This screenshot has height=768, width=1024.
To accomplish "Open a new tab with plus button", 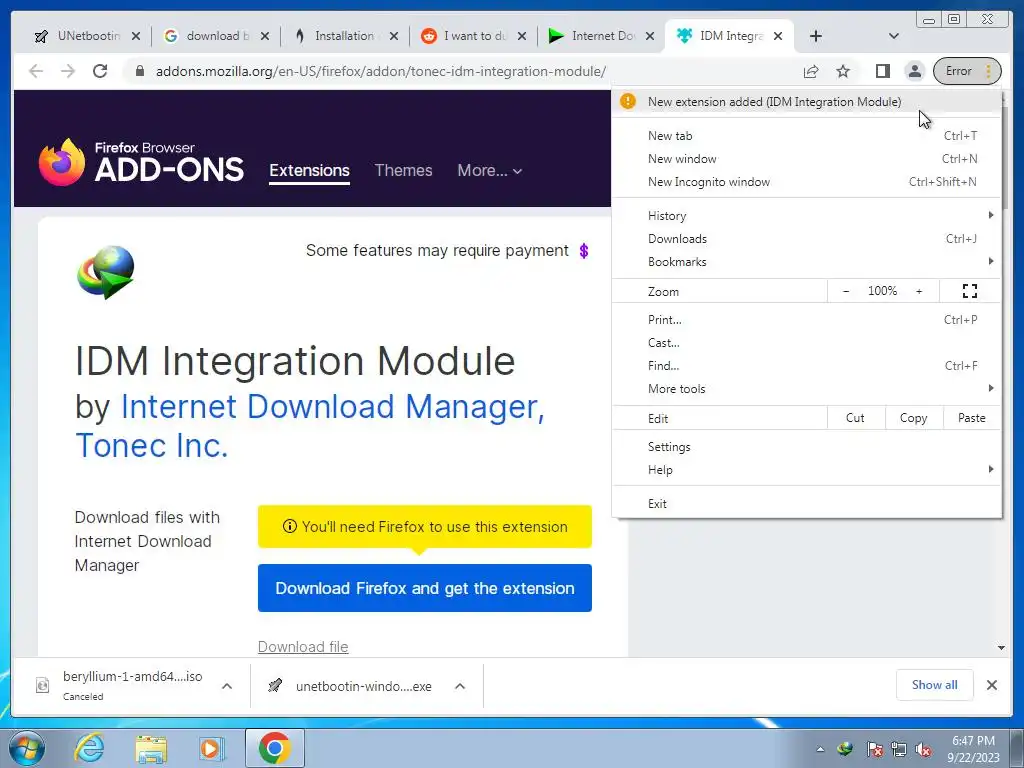I will (x=816, y=36).
